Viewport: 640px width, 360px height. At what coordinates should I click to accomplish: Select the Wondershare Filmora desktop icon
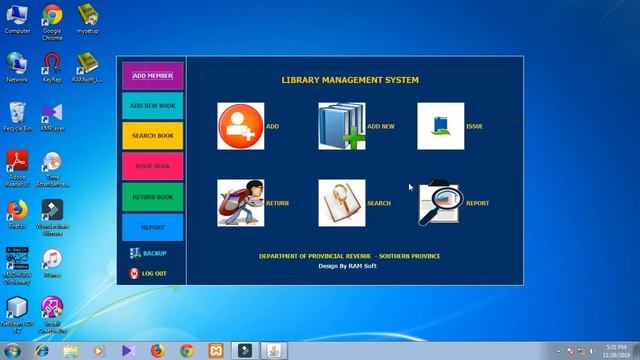coord(52,217)
